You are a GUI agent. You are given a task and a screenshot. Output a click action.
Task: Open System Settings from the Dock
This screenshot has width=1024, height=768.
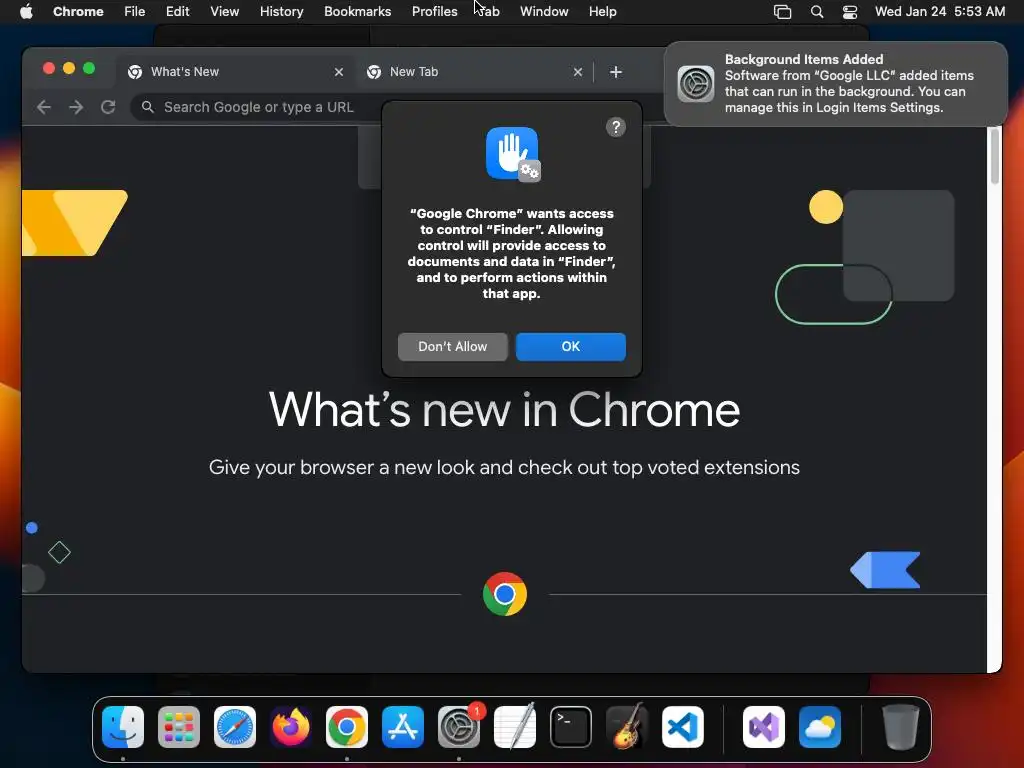458,727
